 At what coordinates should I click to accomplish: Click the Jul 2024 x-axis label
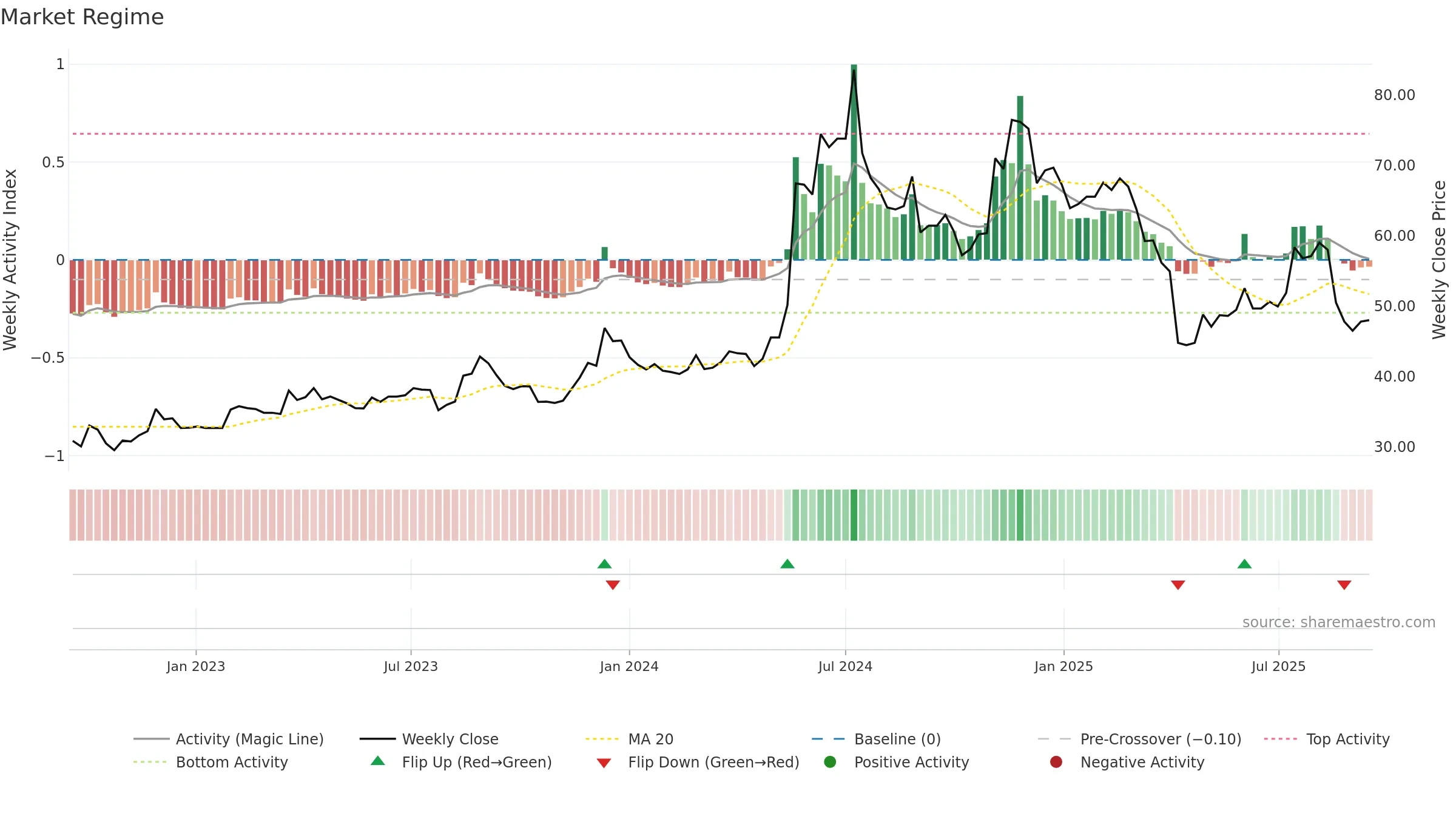point(845,666)
